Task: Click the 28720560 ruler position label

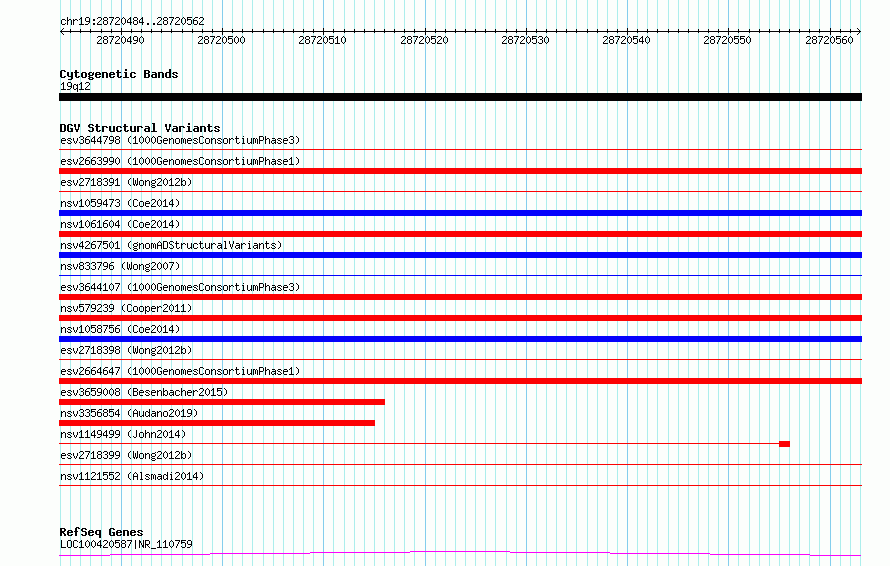Action: (x=829, y=40)
